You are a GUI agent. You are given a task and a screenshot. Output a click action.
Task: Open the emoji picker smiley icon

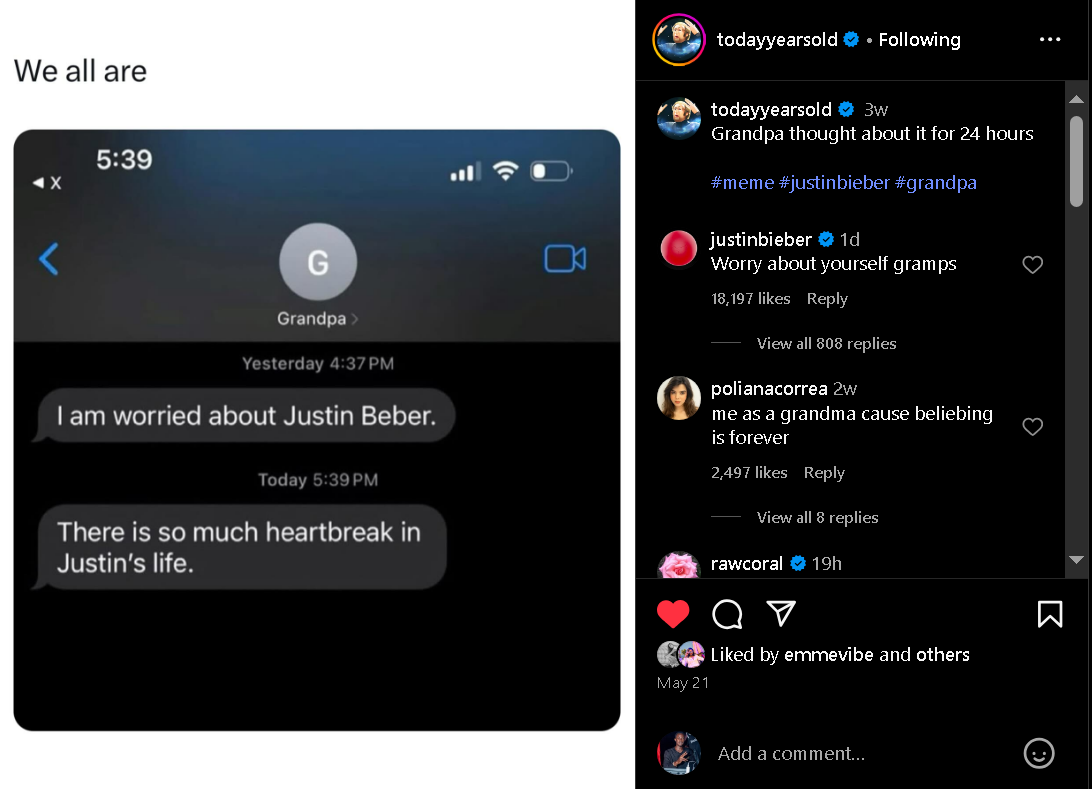pyautogui.click(x=1038, y=753)
